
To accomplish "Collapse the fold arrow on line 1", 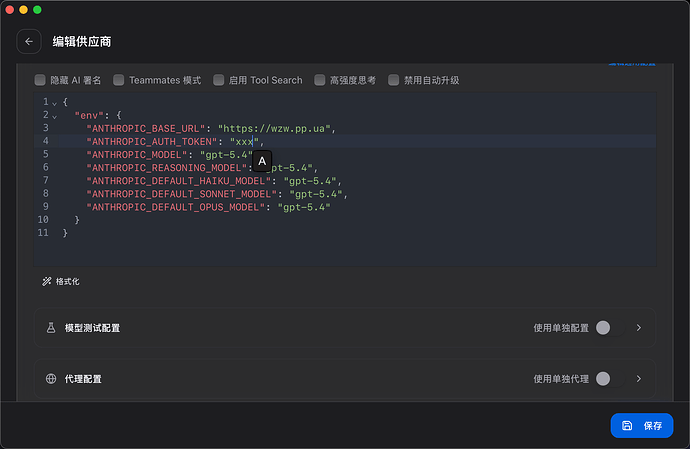I will pyautogui.click(x=55, y=103).
